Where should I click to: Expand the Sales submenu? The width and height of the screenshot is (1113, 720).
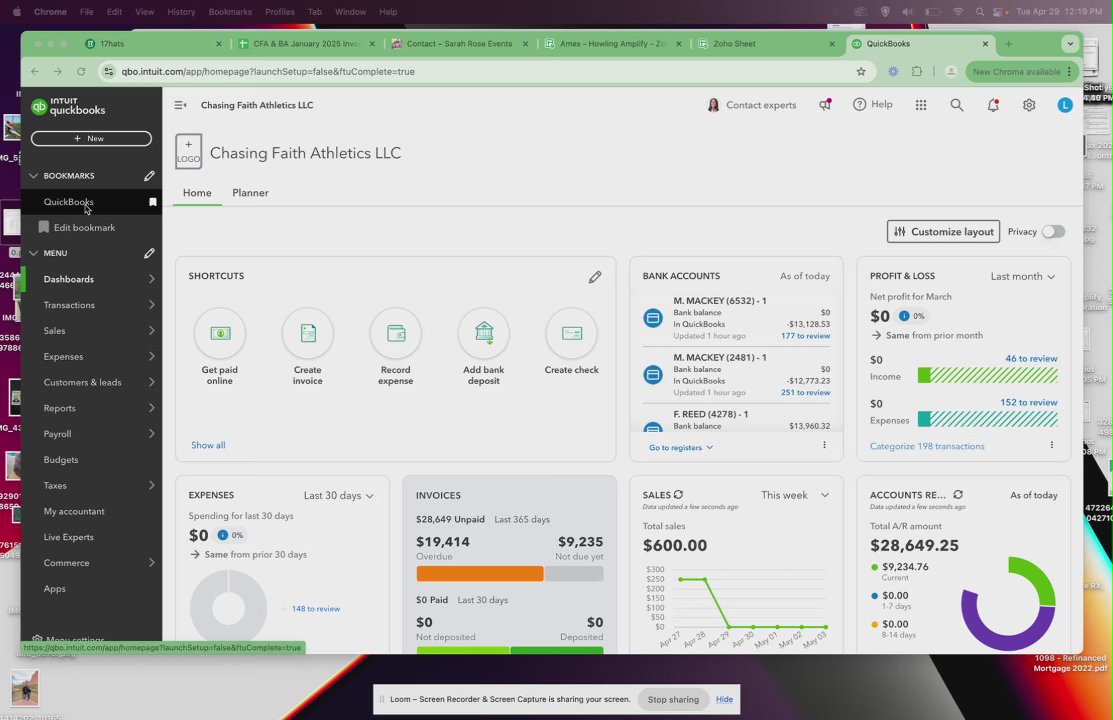pos(151,331)
